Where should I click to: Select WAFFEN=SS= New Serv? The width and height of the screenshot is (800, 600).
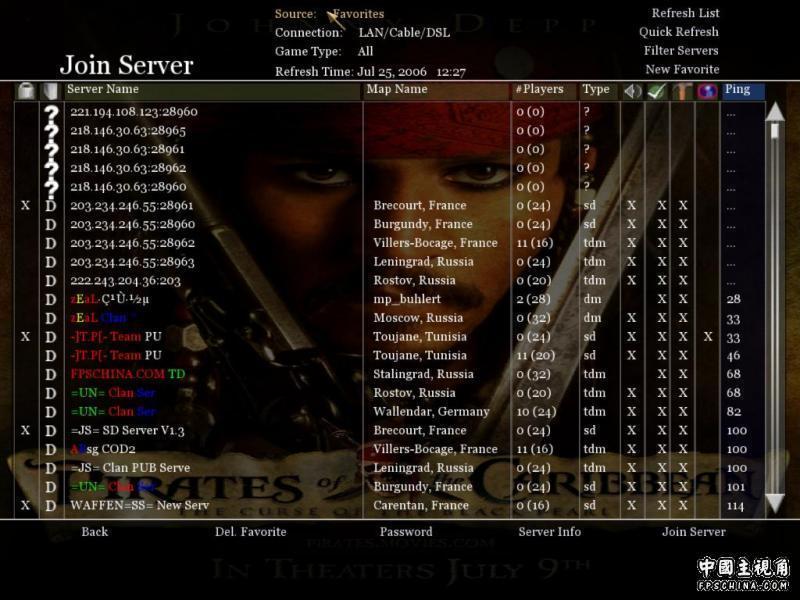(139, 506)
